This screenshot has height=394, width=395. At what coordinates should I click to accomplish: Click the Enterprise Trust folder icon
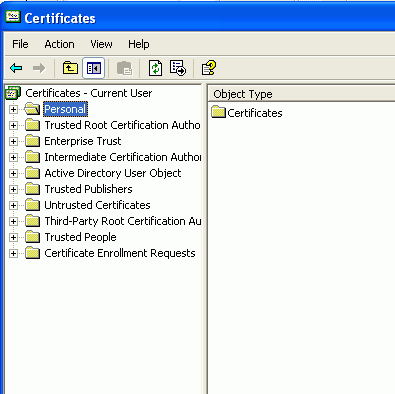[x=33, y=141]
